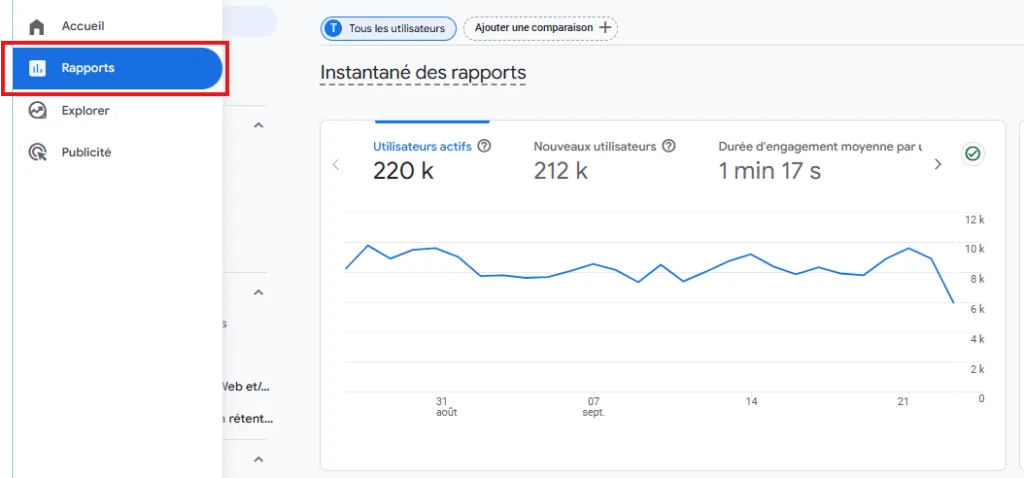
Task: Collapse the topmost sidebar section chevron
Action: [258, 126]
